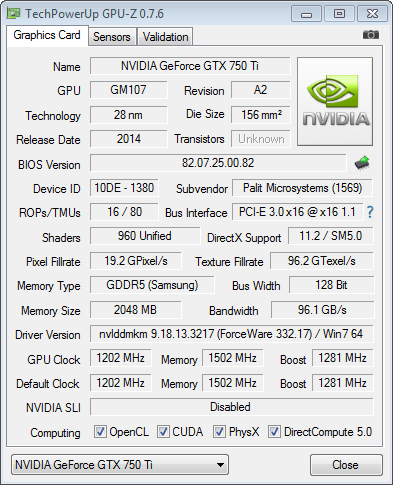Image resolution: width=393 pixels, height=485 pixels.
Task: Click the Bus Interface question mark
Action: [370, 212]
